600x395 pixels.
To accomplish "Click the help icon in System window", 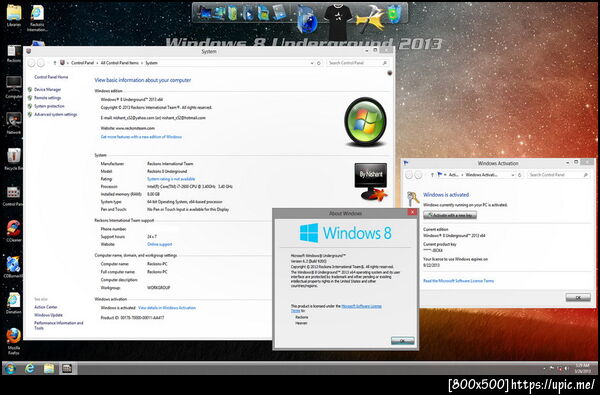I will point(390,73).
